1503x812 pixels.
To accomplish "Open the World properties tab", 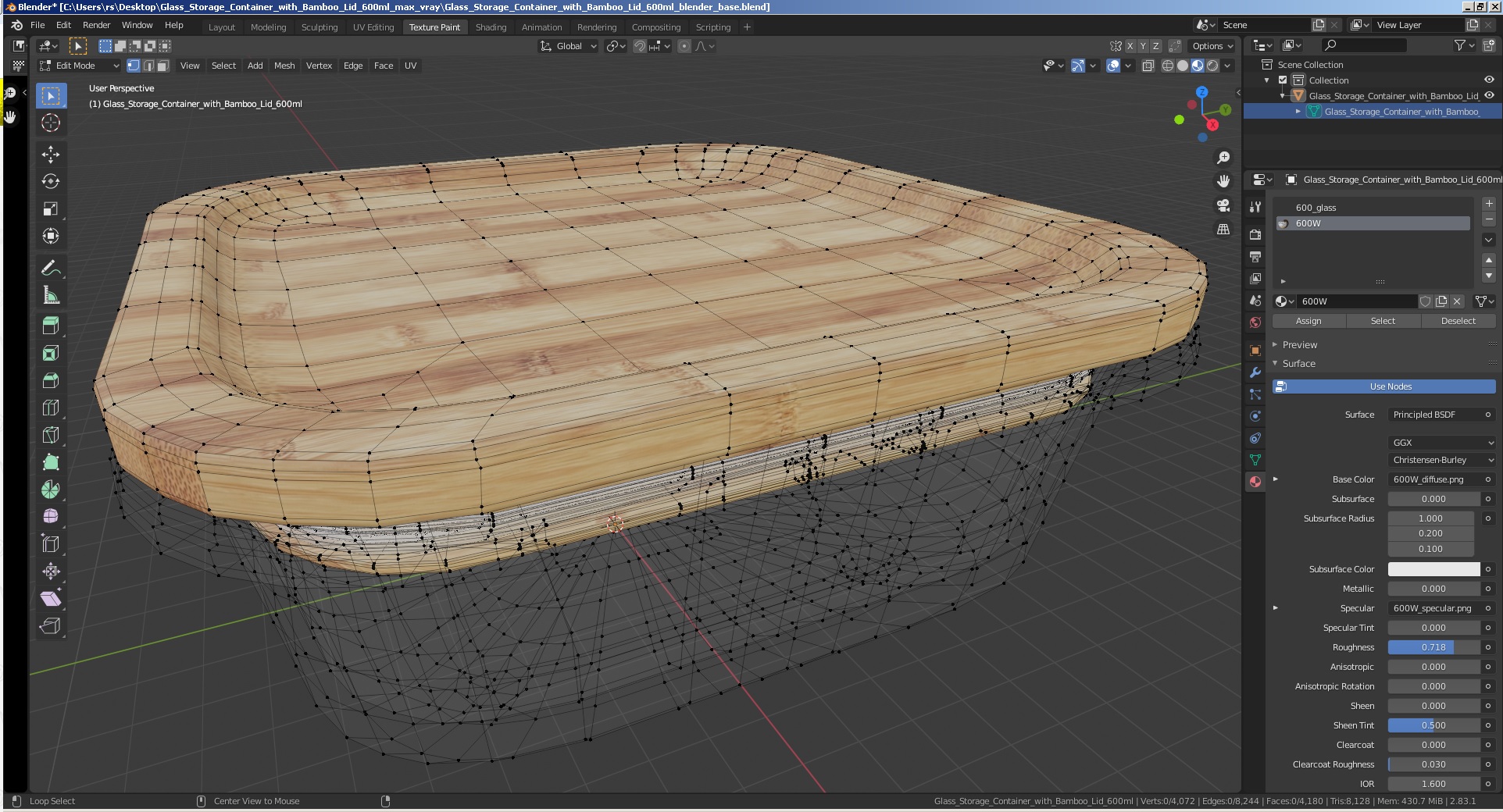I will point(1255,322).
